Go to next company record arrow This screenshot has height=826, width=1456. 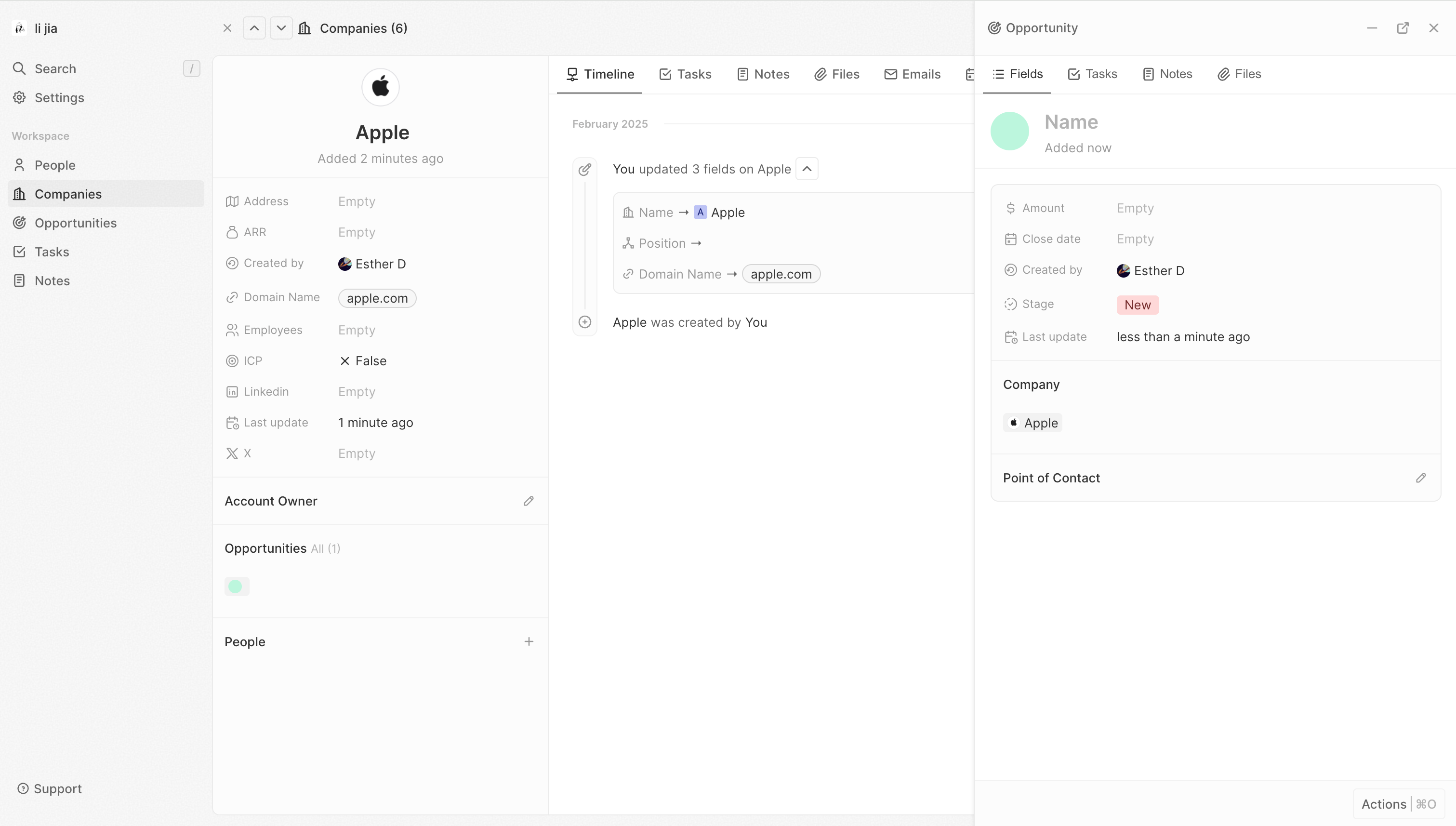281,28
